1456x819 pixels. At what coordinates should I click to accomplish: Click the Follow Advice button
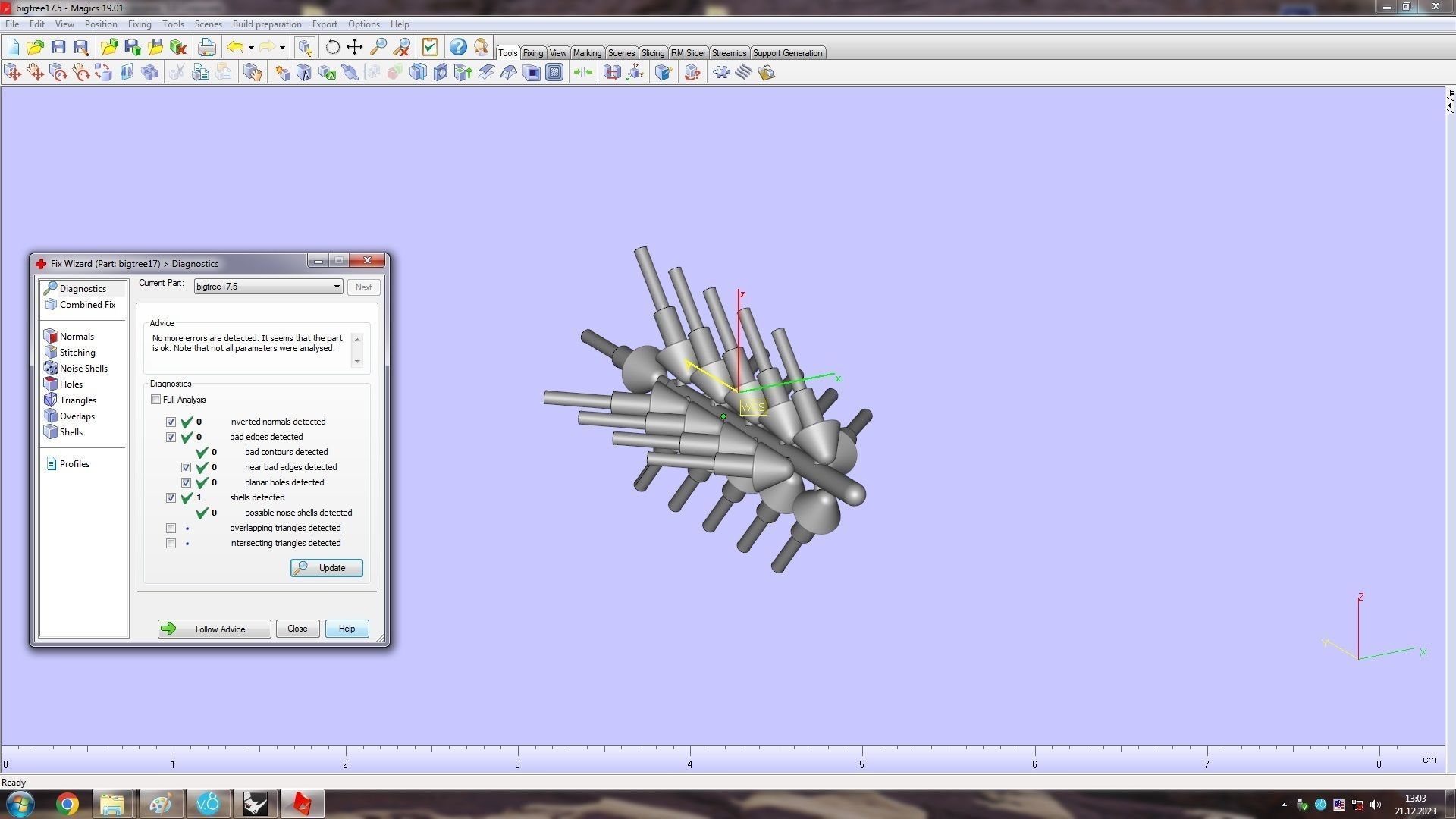[214, 629]
